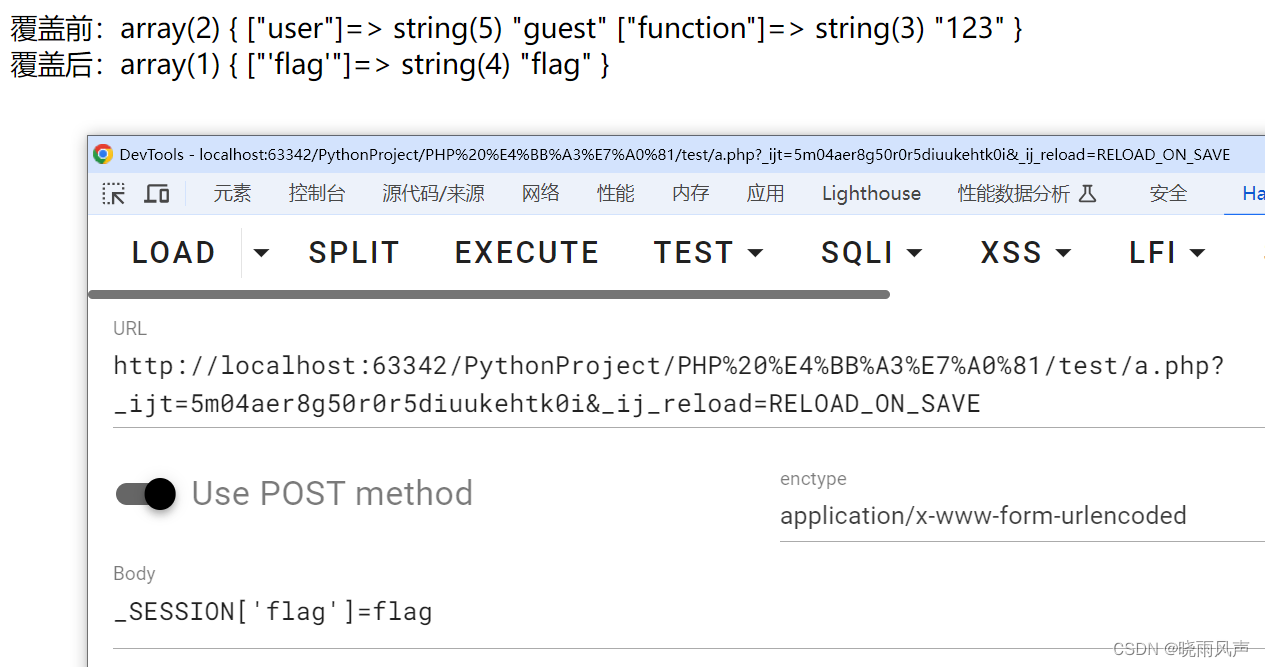Image resolution: width=1265 pixels, height=667 pixels.
Task: Select the enctype combo box
Action: [1022, 516]
